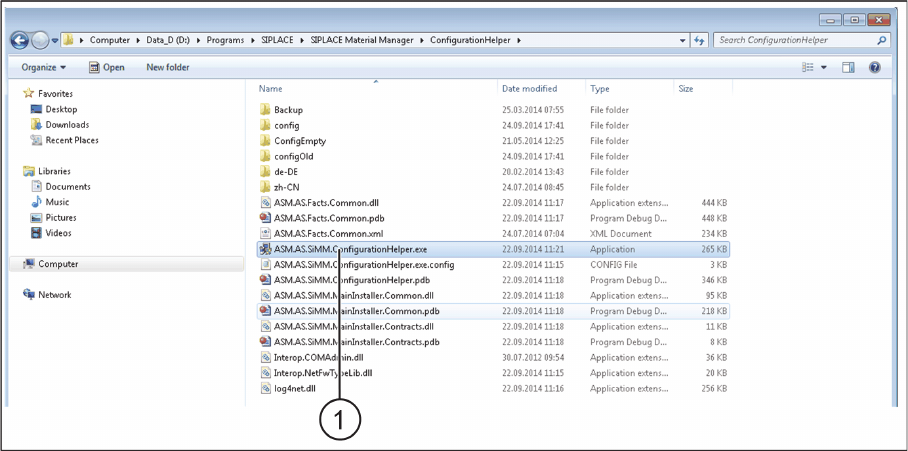Image resolution: width=908 pixels, height=451 pixels.
Task: Open the view options dropdown arrow
Action: pos(823,68)
